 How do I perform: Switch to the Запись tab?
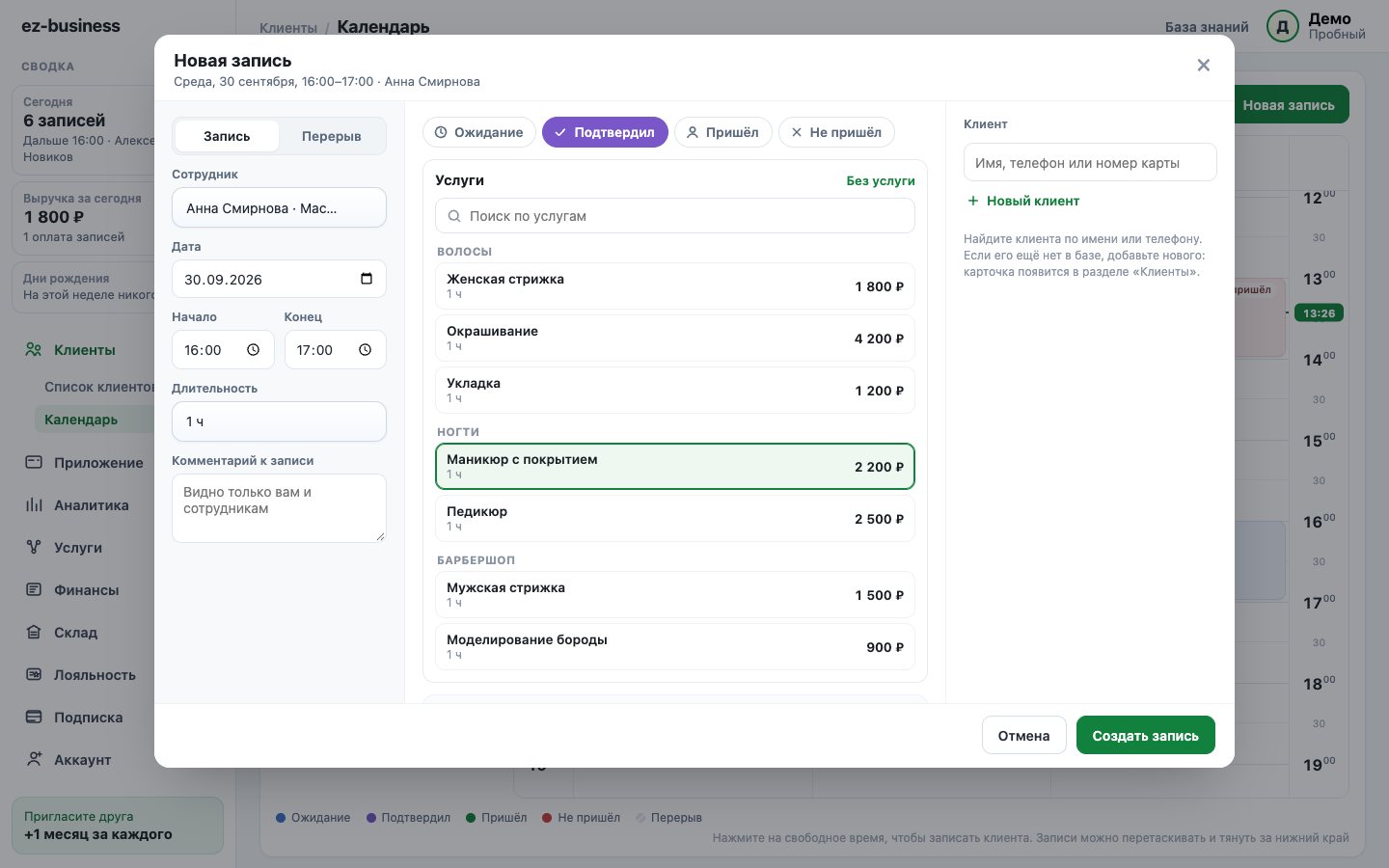[227, 136]
